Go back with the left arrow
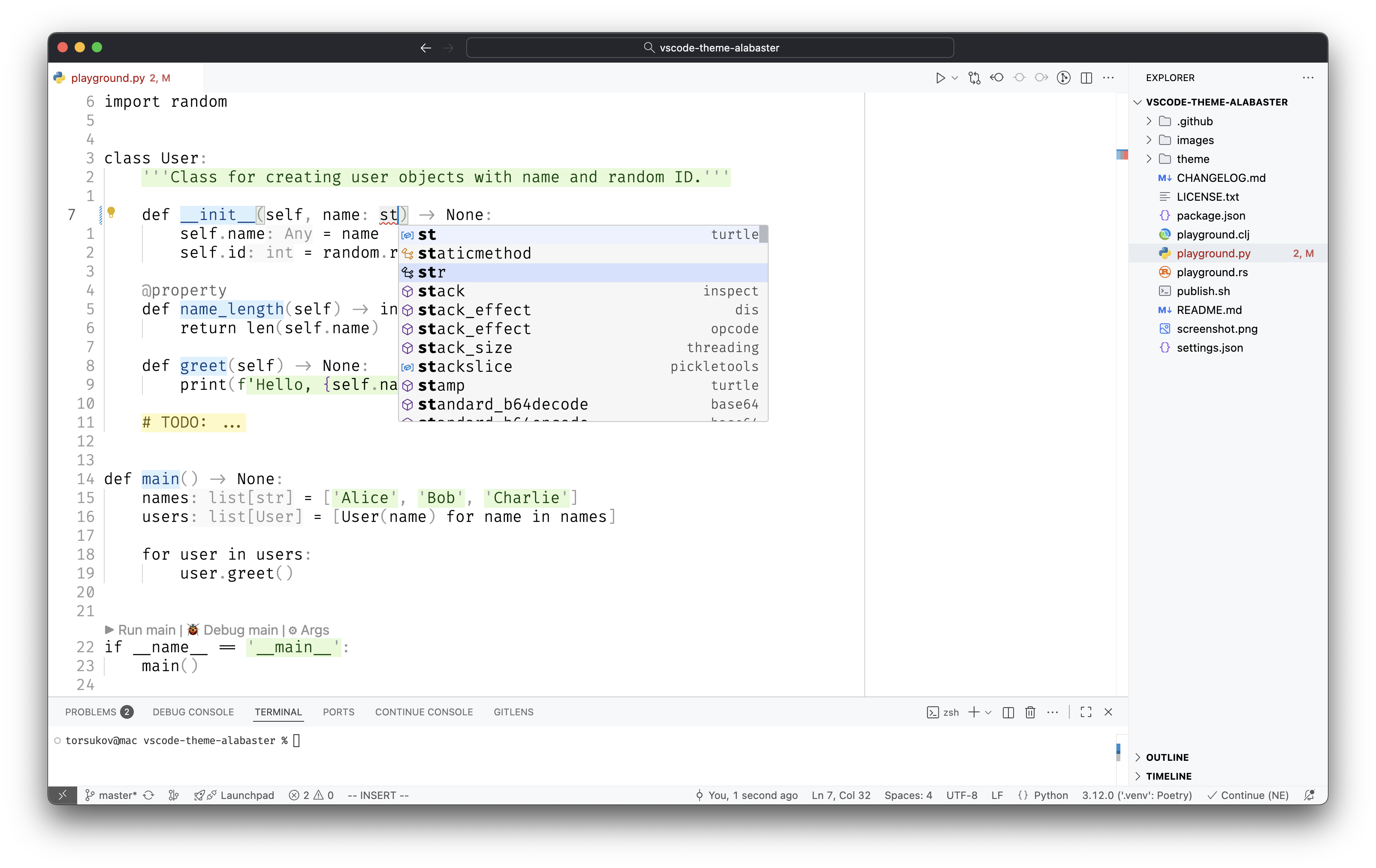 tap(426, 48)
